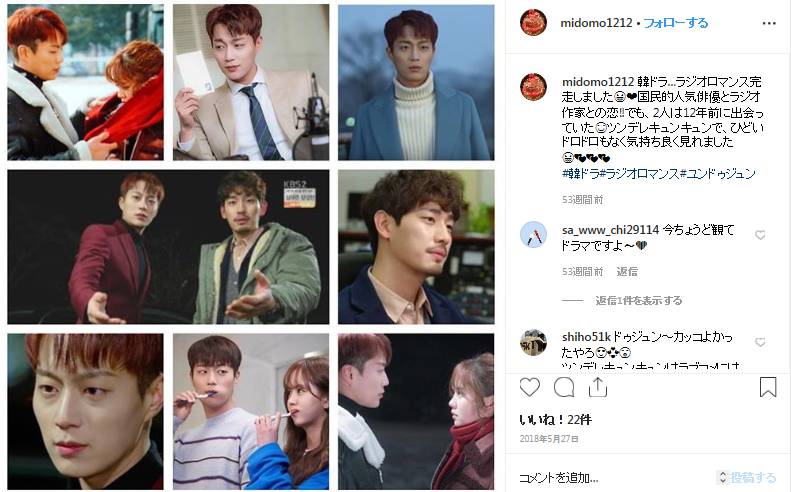
Task: Open the three-dot more options menu
Action: (x=769, y=23)
